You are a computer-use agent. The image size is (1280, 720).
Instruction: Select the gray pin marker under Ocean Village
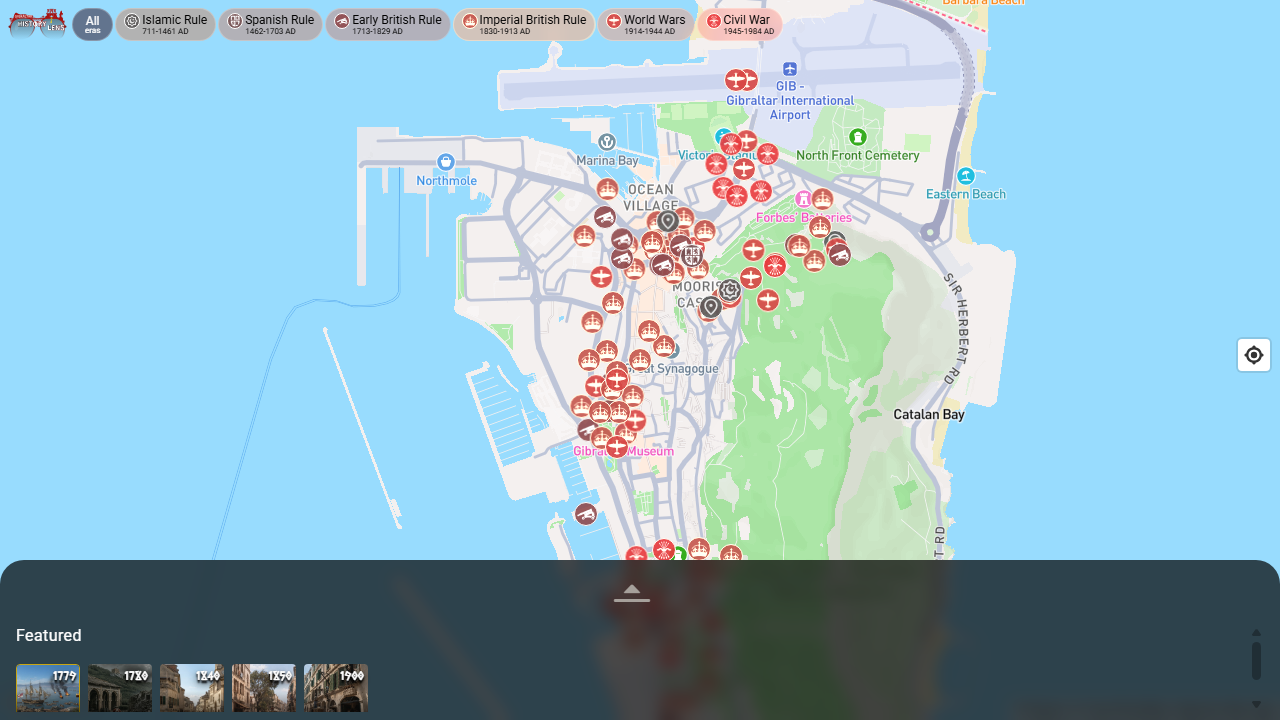click(x=668, y=220)
